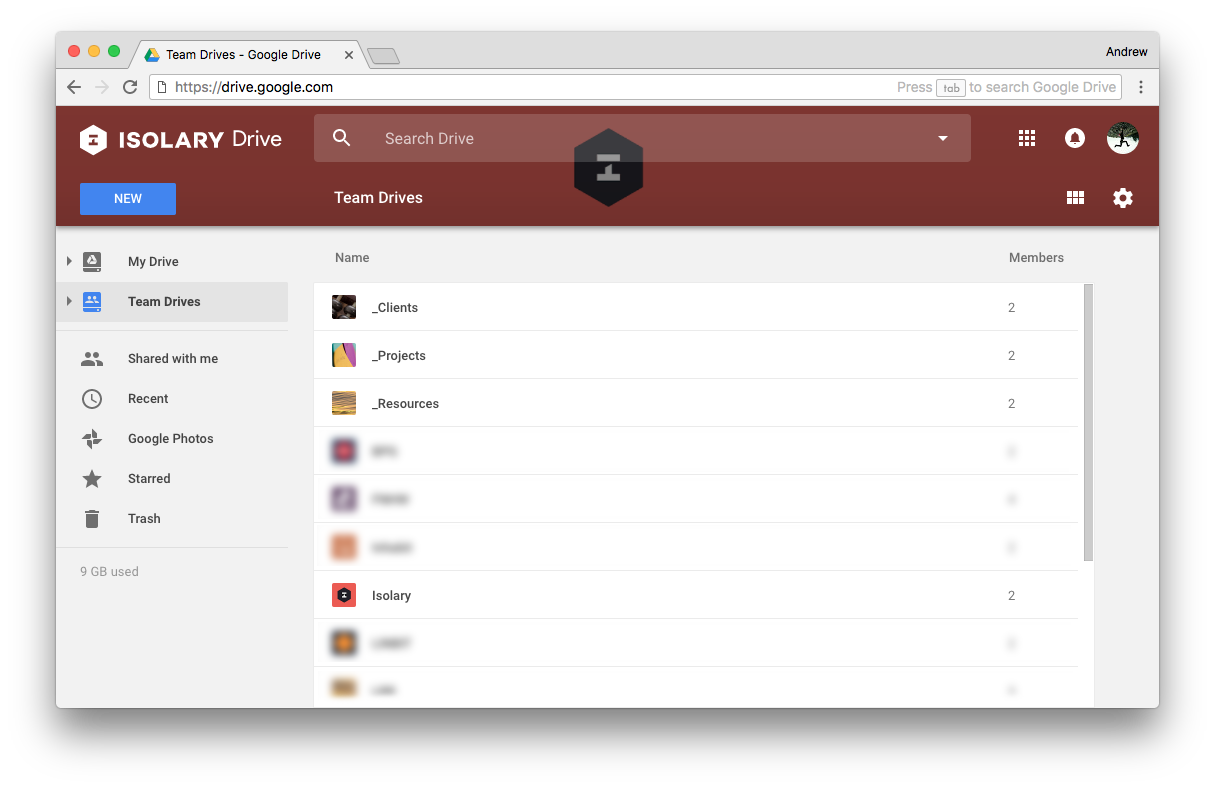This screenshot has width=1215, height=788.
Task: Select the _Clients team drive thumbnail
Action: [344, 307]
